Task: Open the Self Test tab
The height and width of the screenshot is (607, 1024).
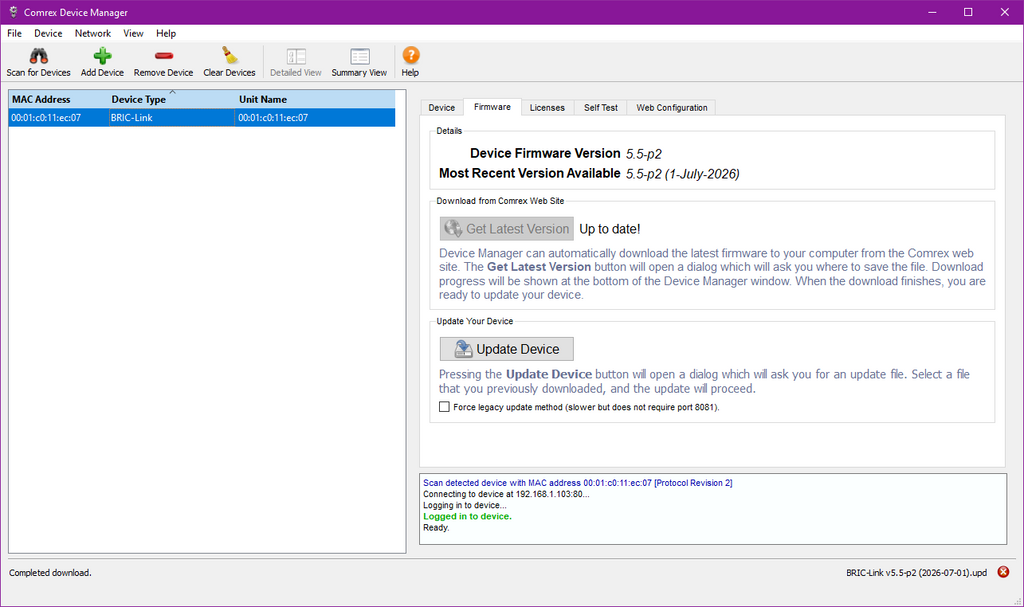Action: [601, 108]
